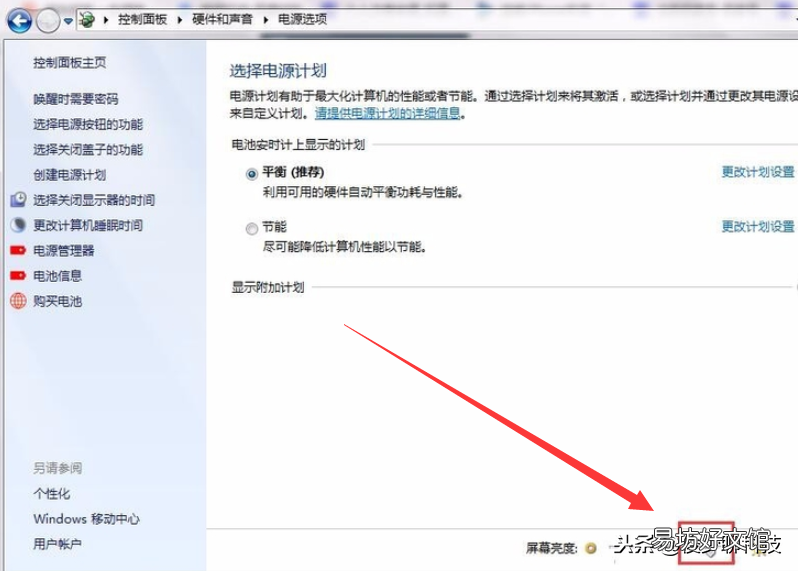Navigate to 控制面板 in the breadcrumb

pyautogui.click(x=142, y=20)
